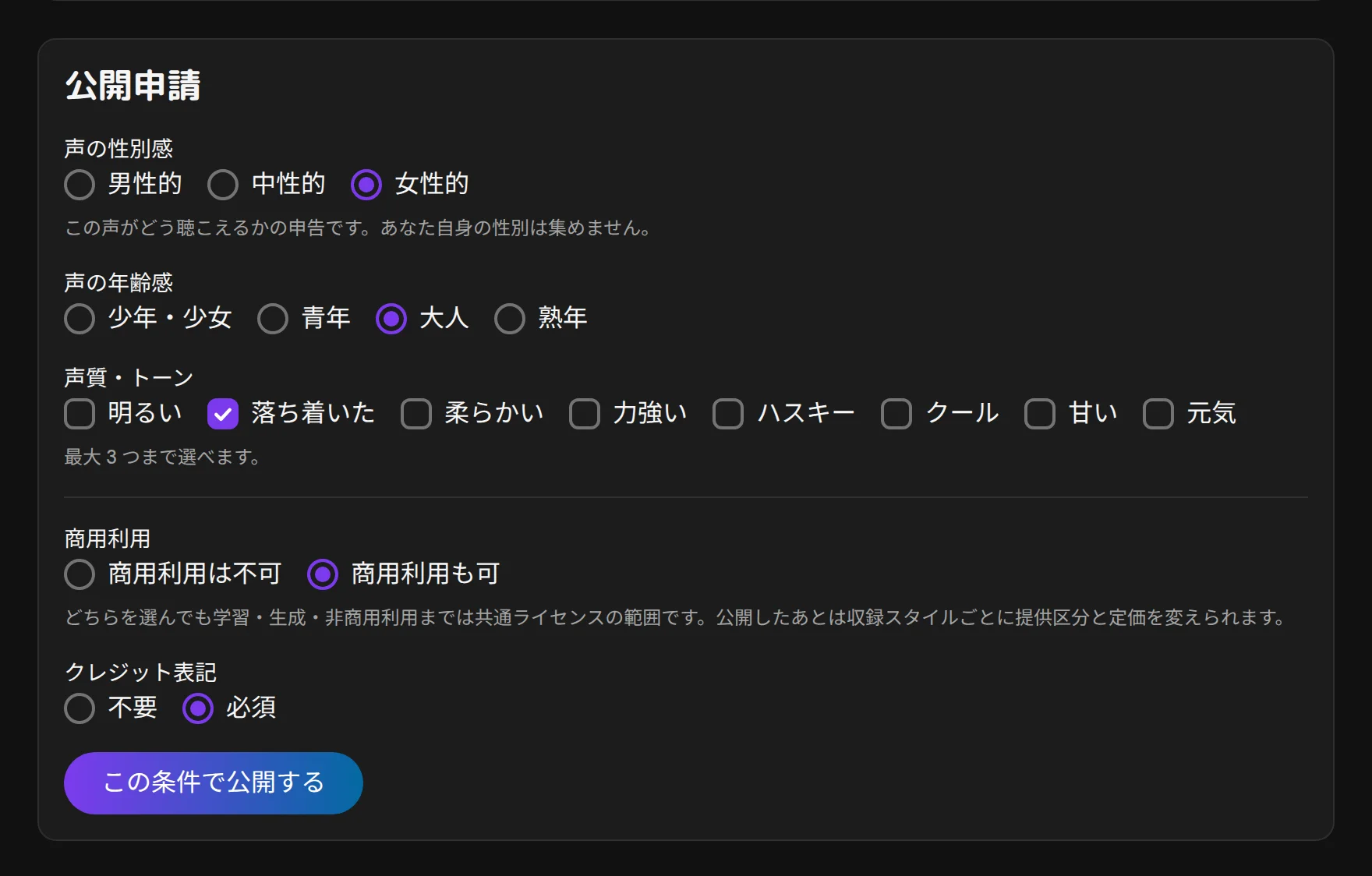This screenshot has width=1372, height=876.
Task: Select the 男性的 radio option
Action: click(x=80, y=185)
